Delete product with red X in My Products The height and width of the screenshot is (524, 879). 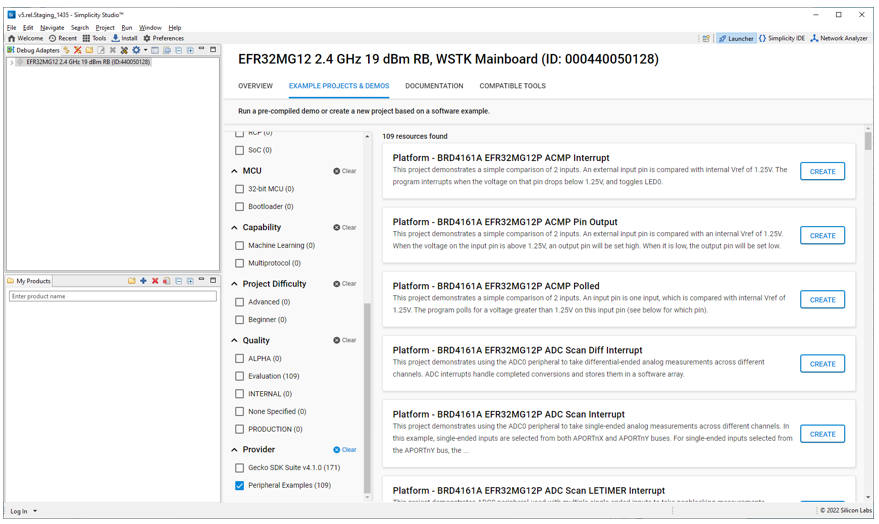click(155, 281)
